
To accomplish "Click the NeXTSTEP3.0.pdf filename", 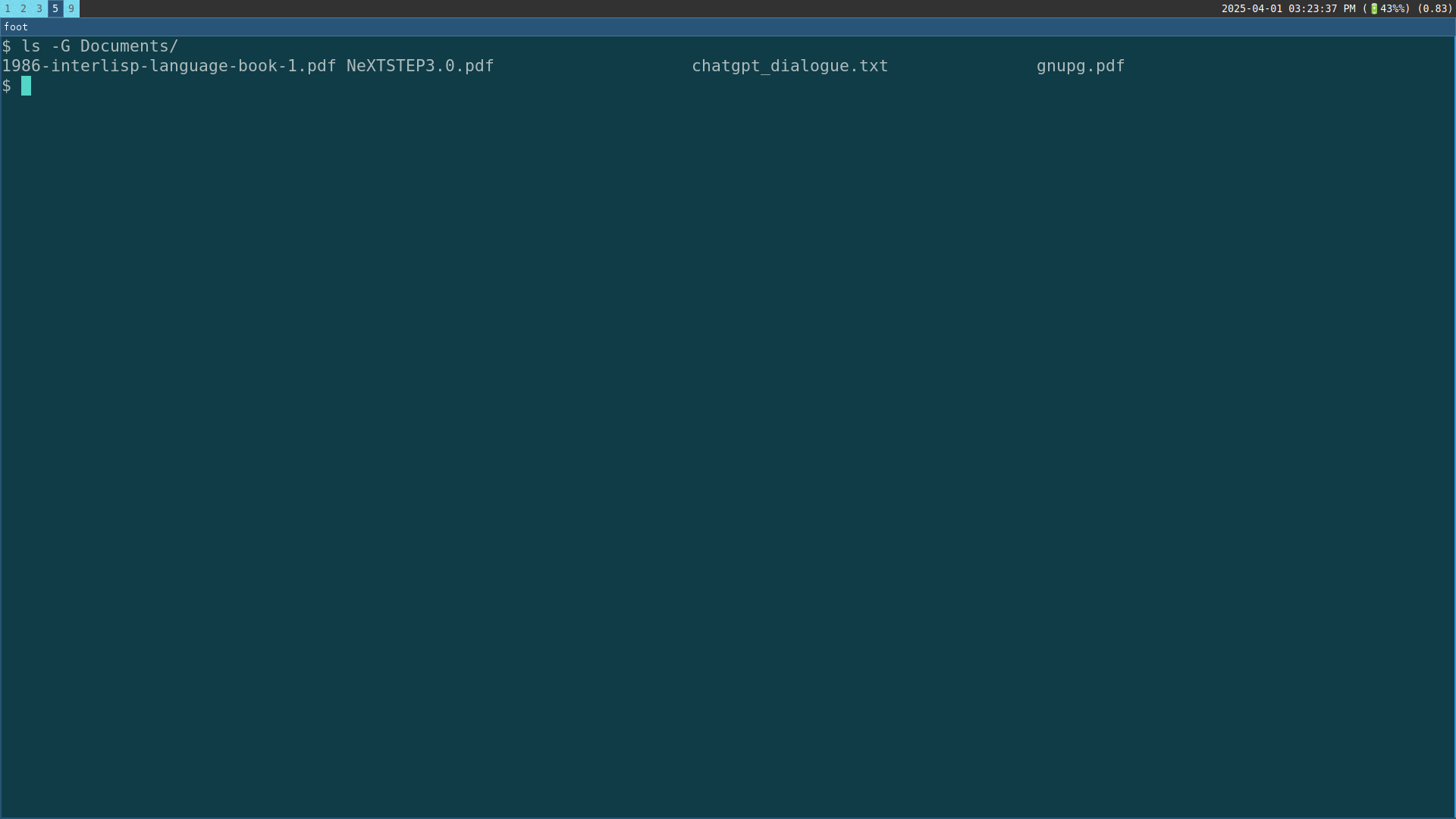I will click(419, 66).
